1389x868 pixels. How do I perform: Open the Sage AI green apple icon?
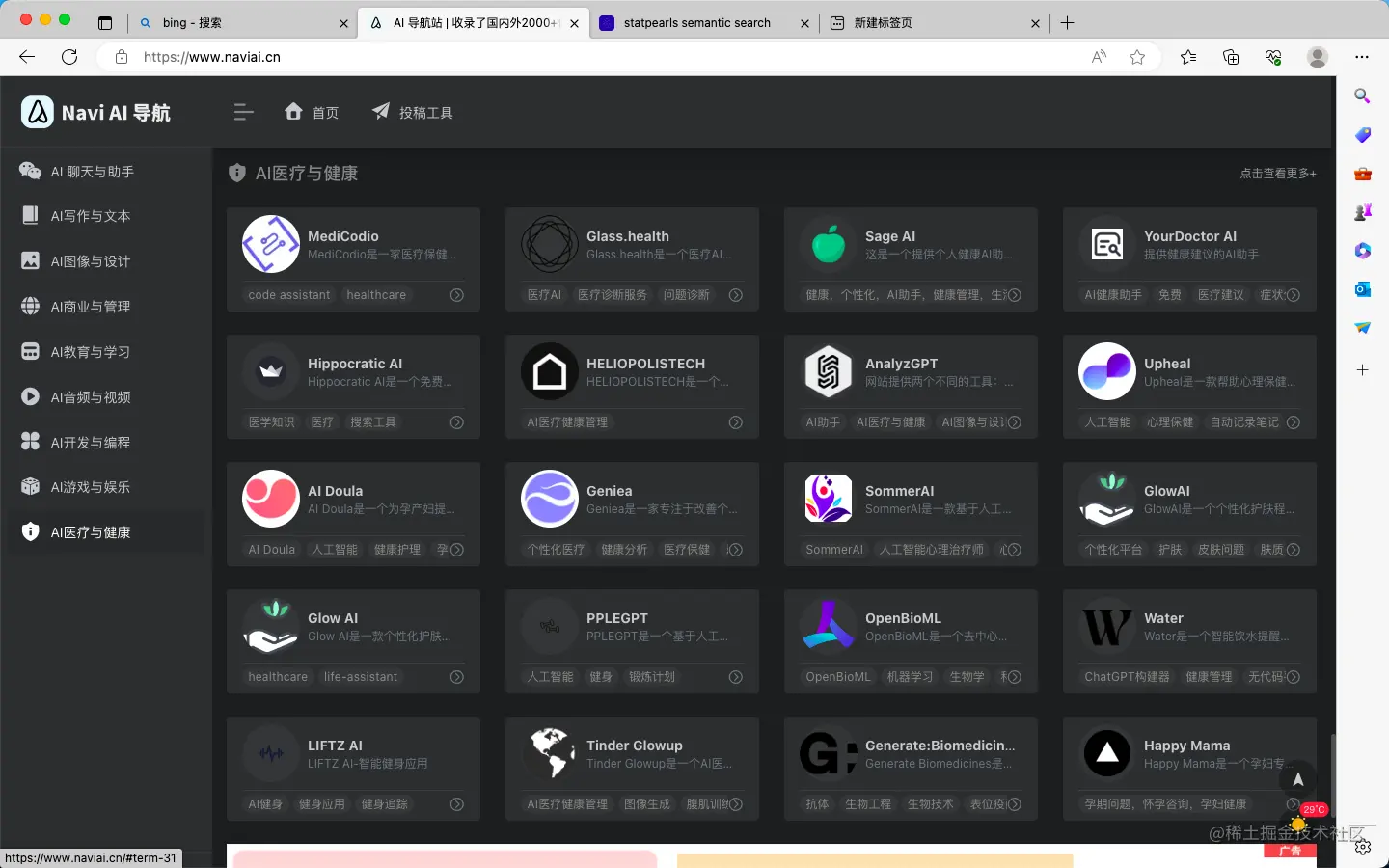point(828,244)
